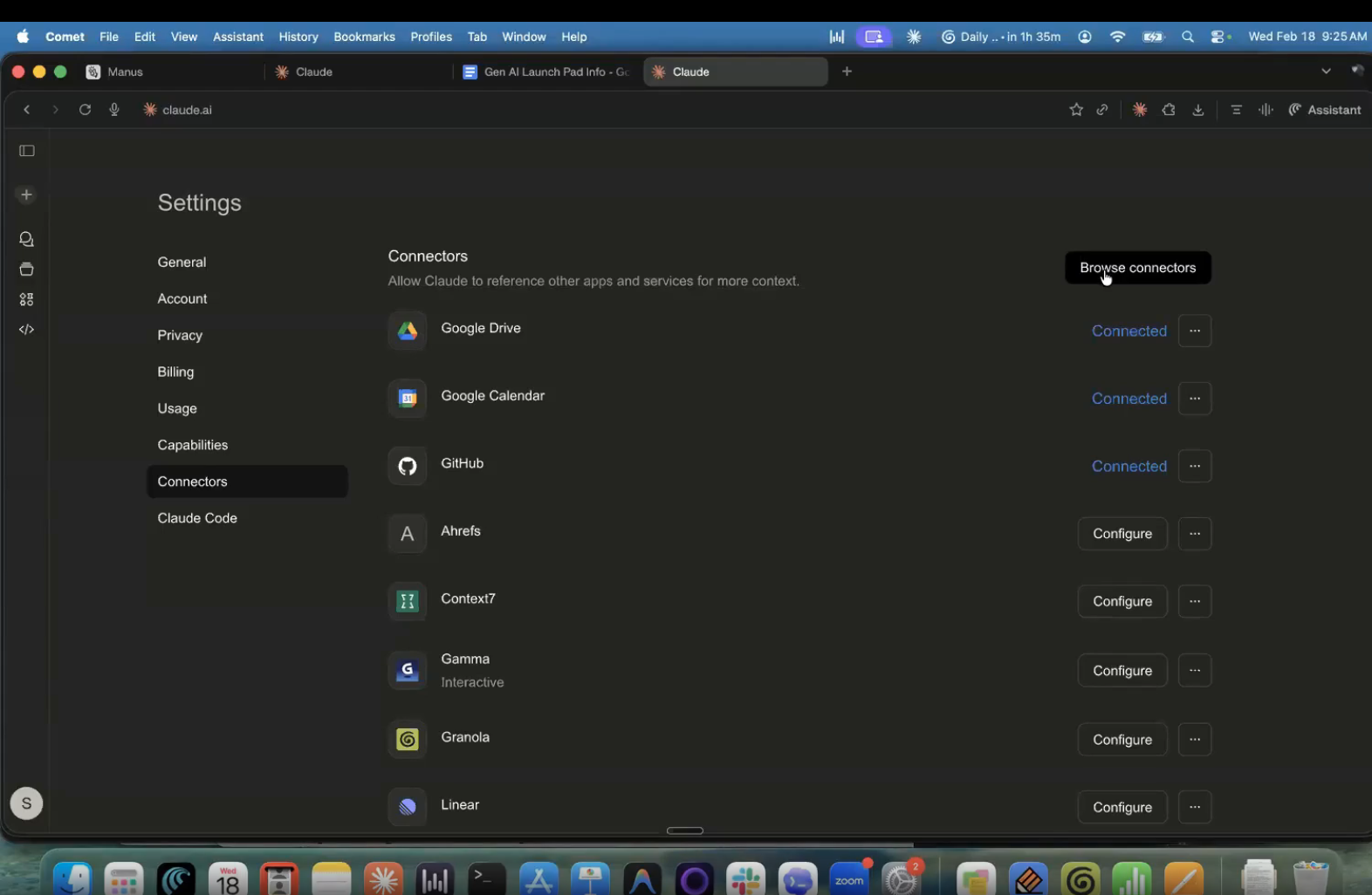Image resolution: width=1372 pixels, height=895 pixels.
Task: Open the projects icon in left sidebar
Action: tap(27, 270)
